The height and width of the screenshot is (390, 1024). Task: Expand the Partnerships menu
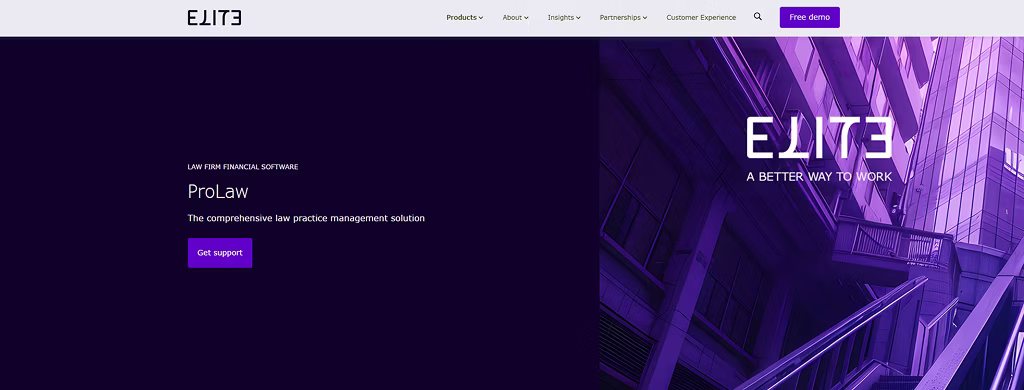pyautogui.click(x=623, y=18)
